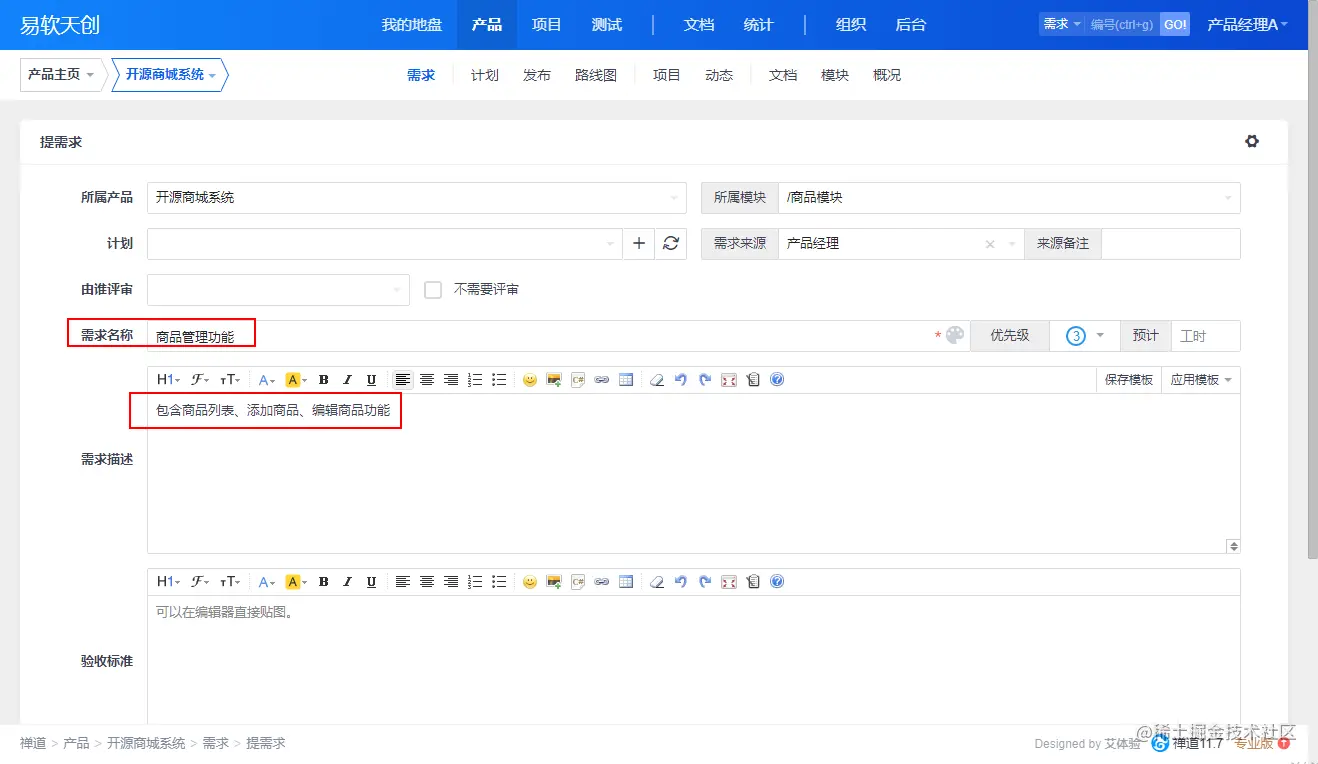Align right in the requirement description editor
Viewport: 1318px width, 764px height.
[x=451, y=380]
